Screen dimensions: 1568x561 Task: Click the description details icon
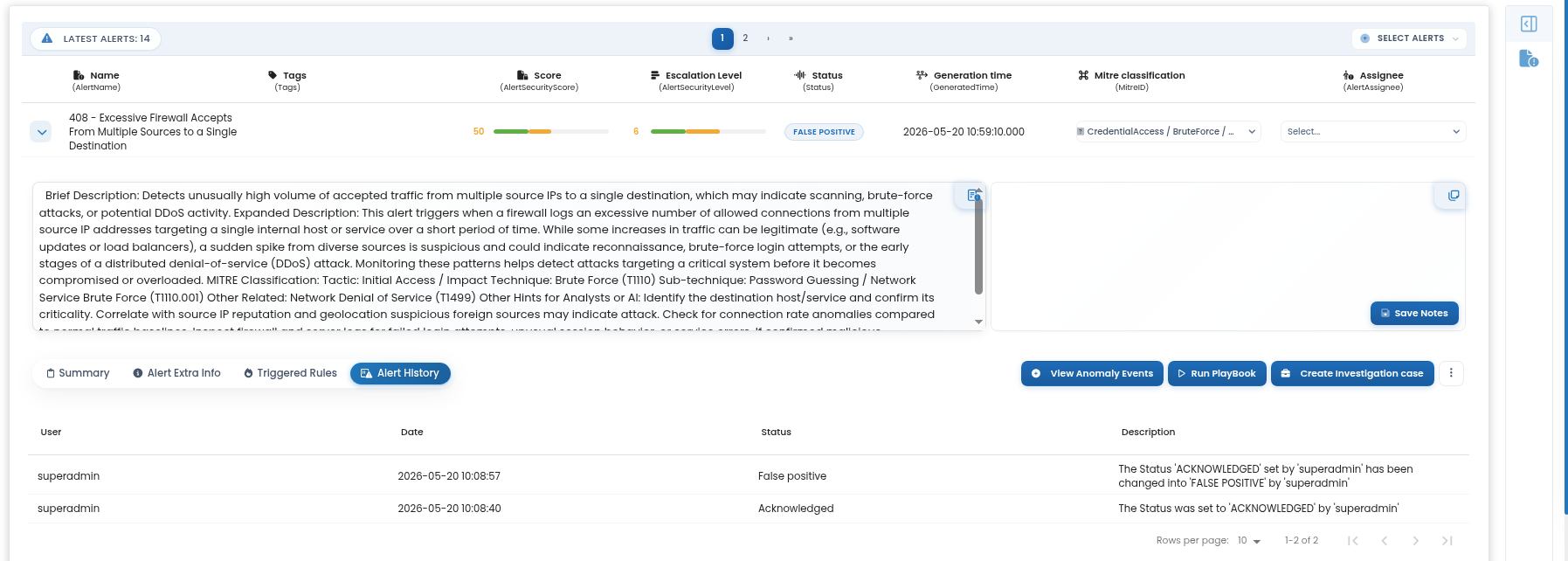coord(973,196)
